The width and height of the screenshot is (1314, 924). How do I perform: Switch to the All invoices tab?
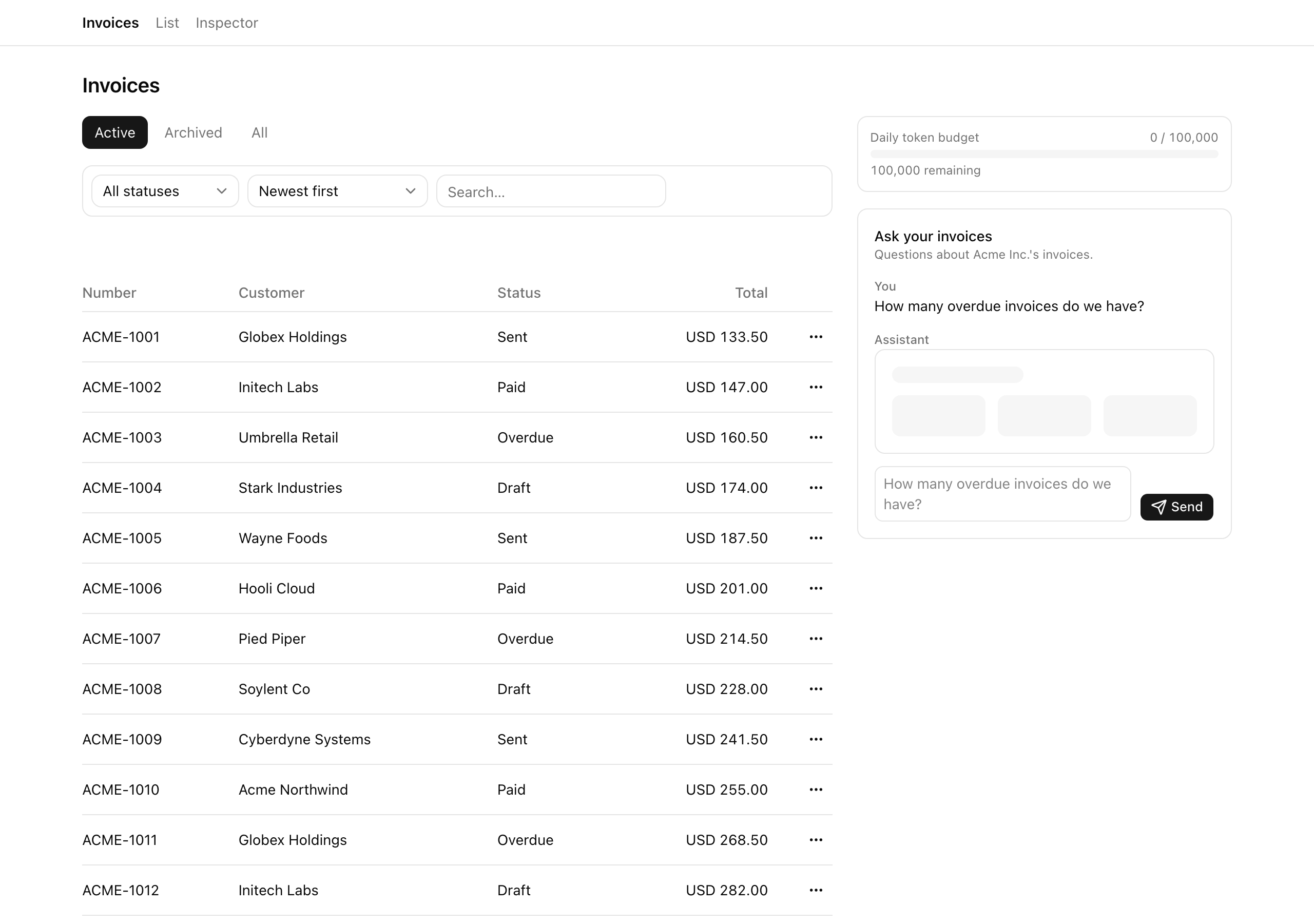tap(259, 133)
